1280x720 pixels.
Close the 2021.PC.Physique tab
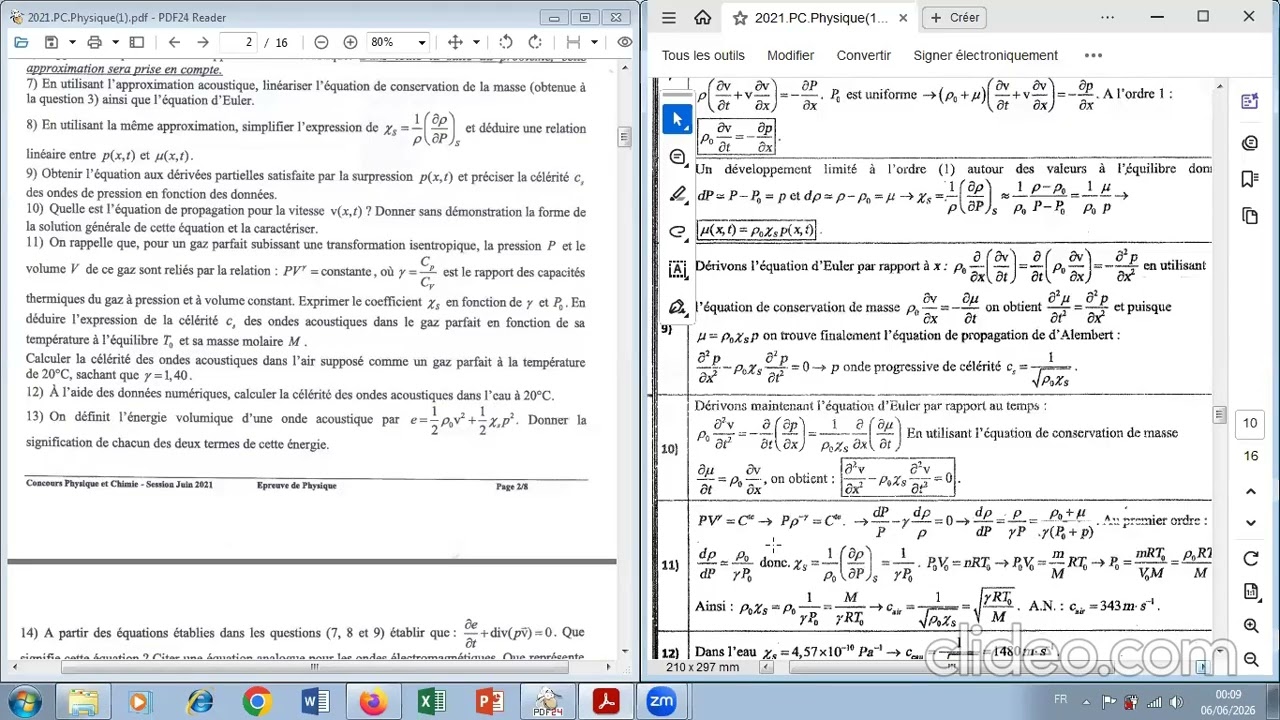903,18
